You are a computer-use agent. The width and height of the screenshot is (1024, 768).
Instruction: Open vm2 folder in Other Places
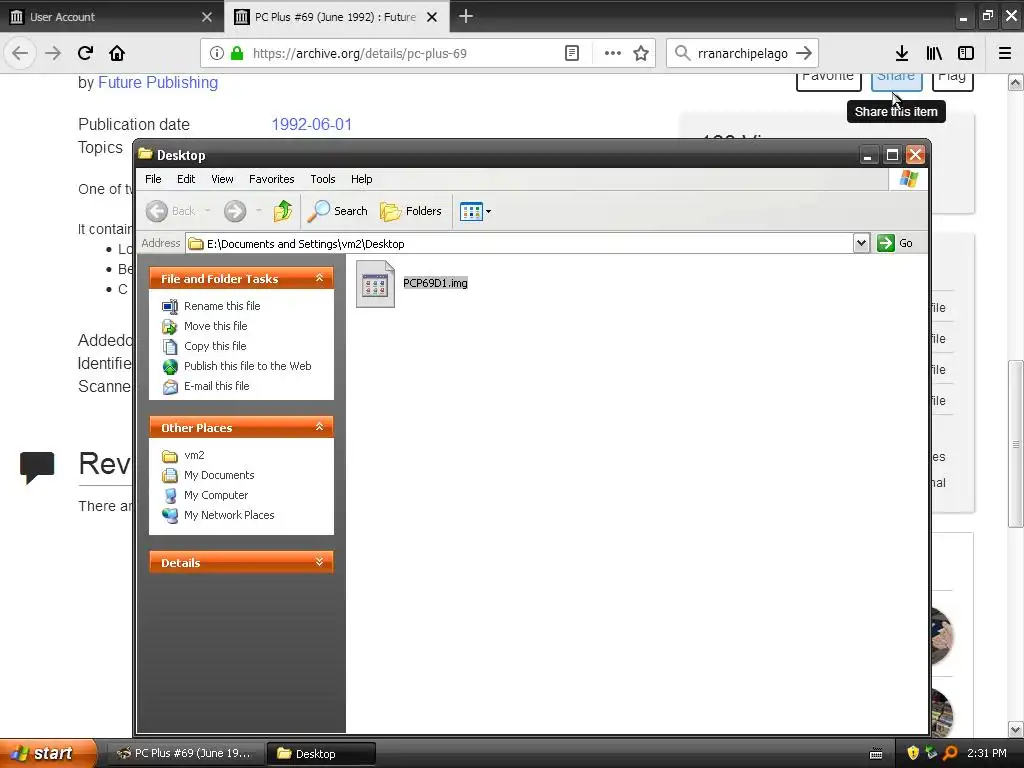(x=194, y=455)
